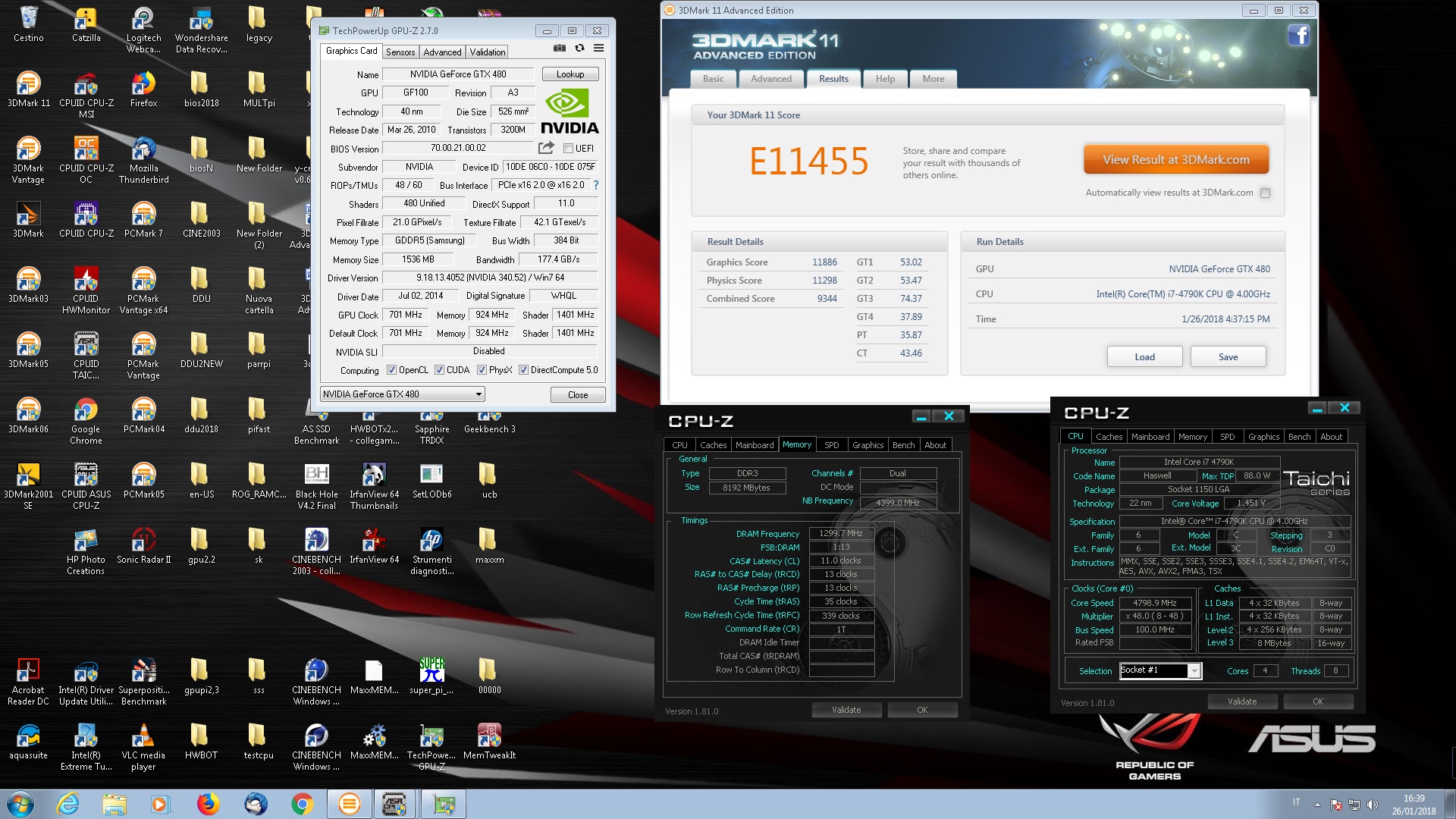The width and height of the screenshot is (1456, 819).
Task: Click the GPU name field NVIDIA GeForce GTX 480
Action: (458, 74)
